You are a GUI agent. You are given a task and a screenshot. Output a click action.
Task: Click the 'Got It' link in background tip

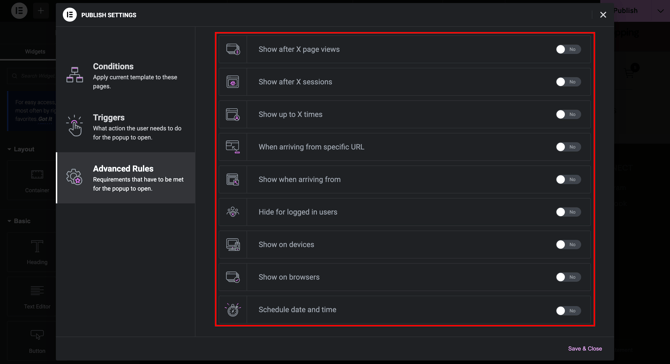45,119
